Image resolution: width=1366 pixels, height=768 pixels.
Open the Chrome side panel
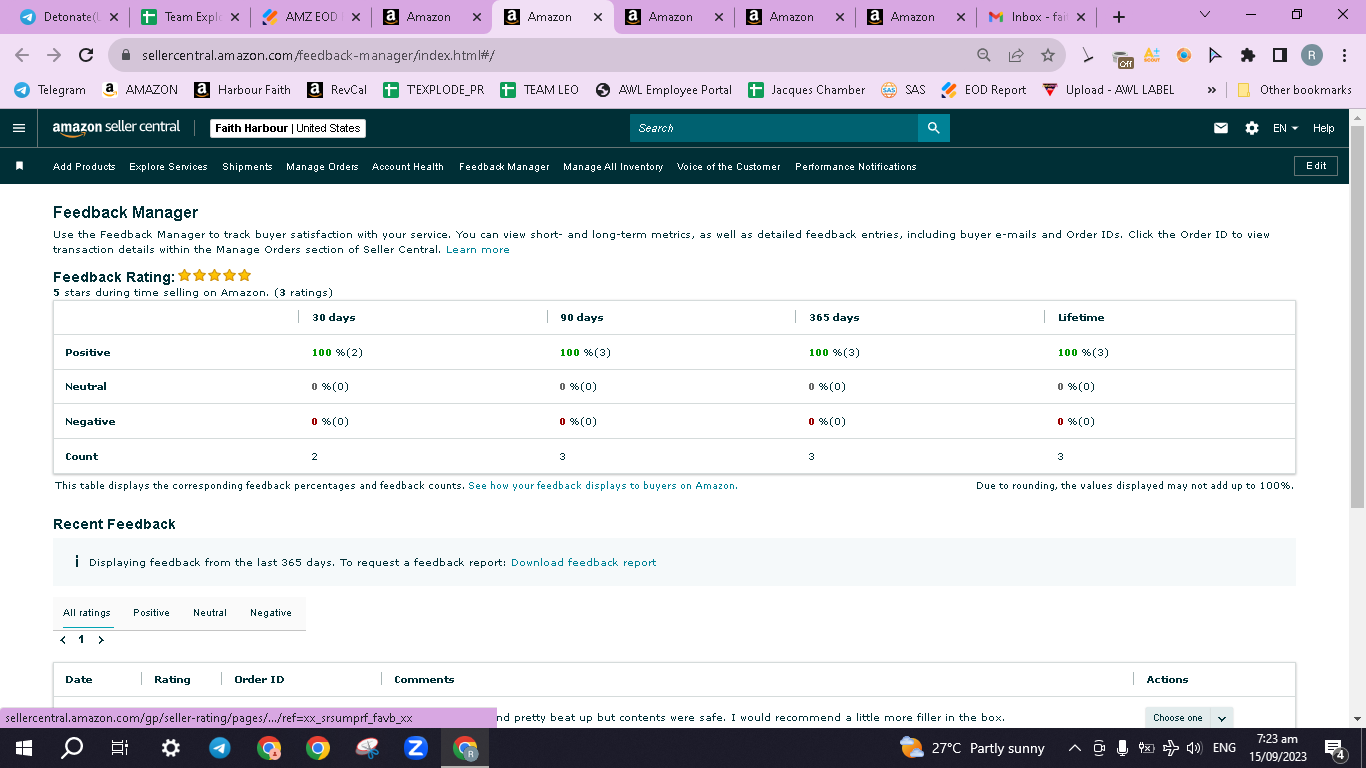click(x=1280, y=55)
